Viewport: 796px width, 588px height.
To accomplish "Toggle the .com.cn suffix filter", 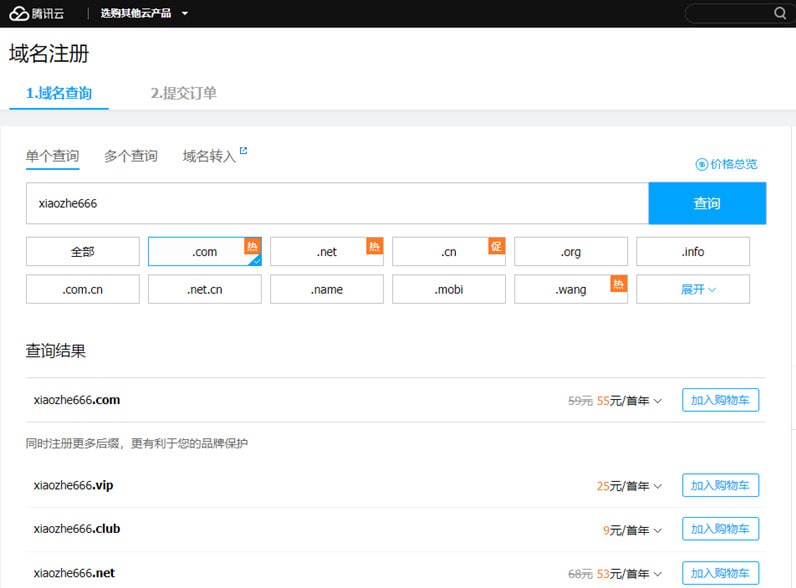I will [83, 289].
